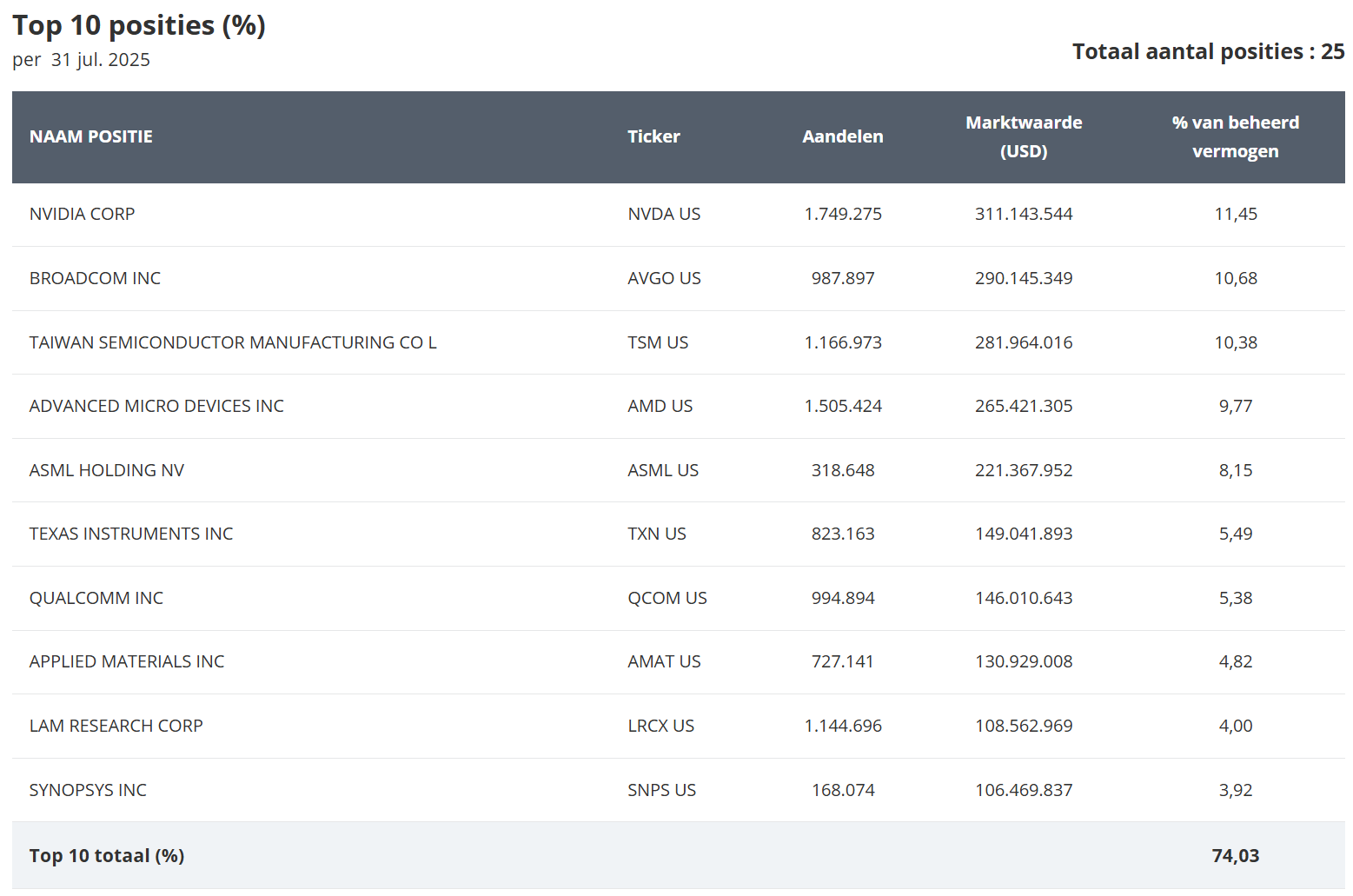1353x896 pixels.
Task: Click LAM RESEARCH CORP market value 108.562.969
Action: tap(1024, 726)
